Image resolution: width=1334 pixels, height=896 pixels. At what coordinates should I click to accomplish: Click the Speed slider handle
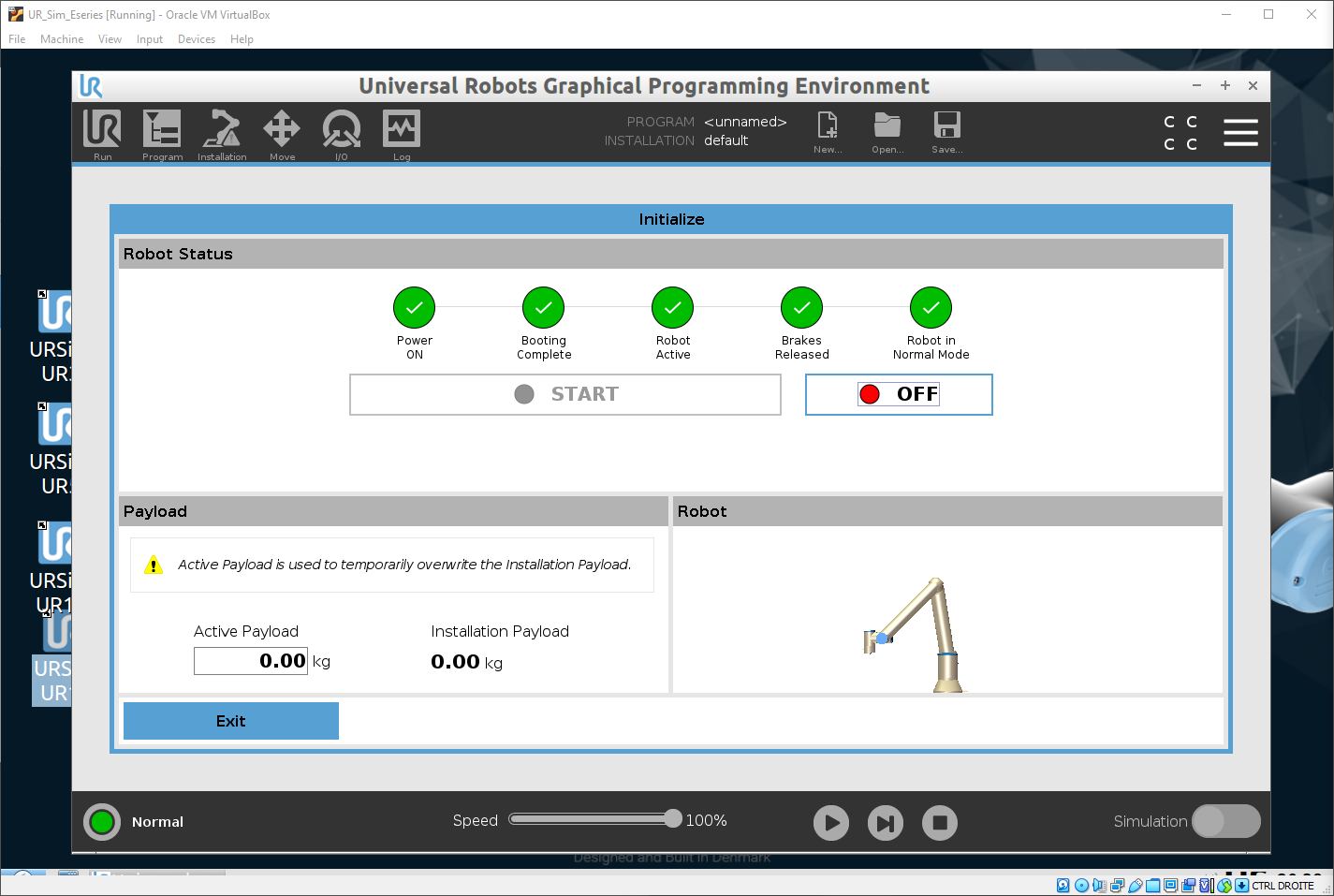click(673, 818)
